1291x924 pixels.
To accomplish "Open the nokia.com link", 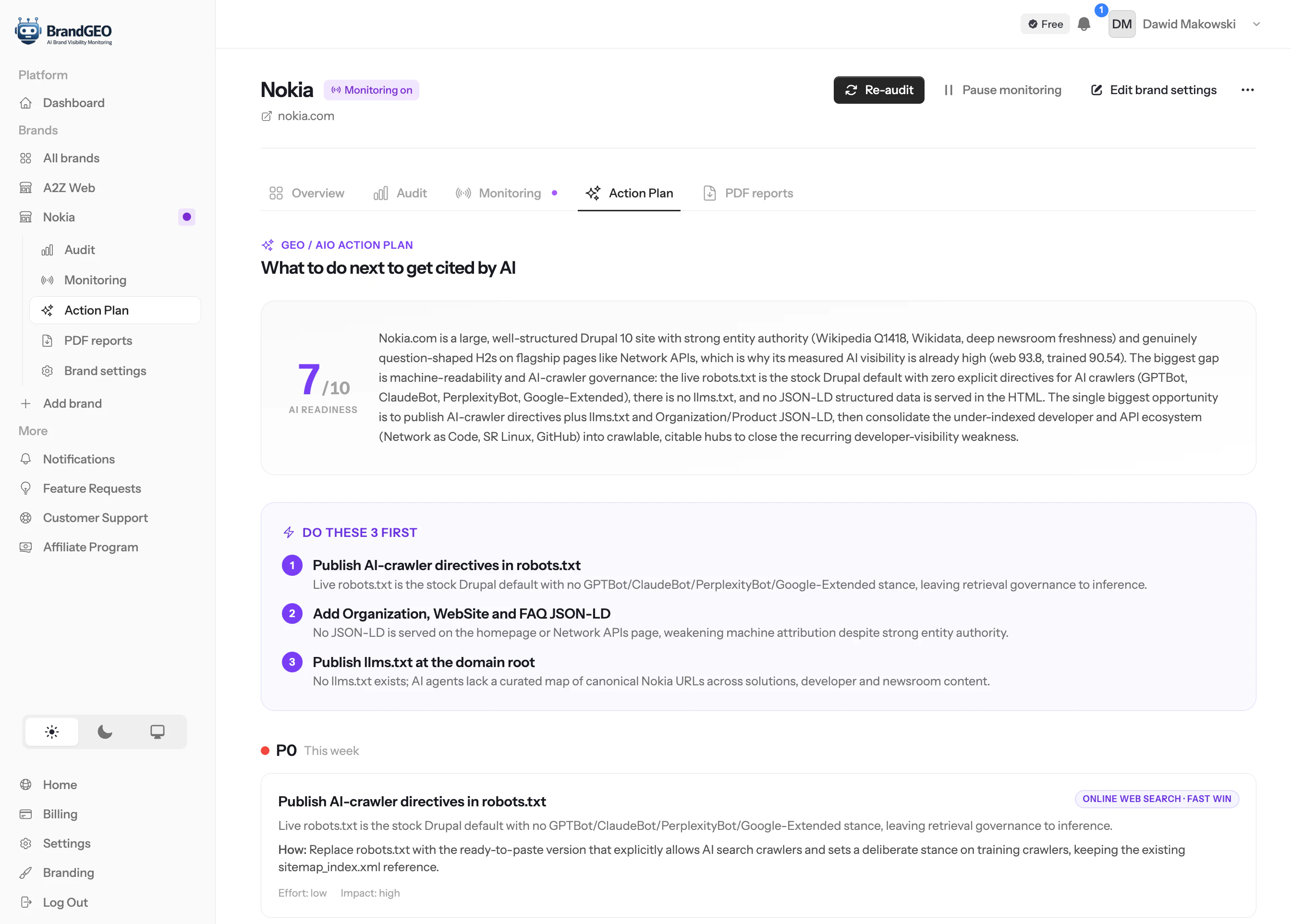I will click(x=305, y=116).
